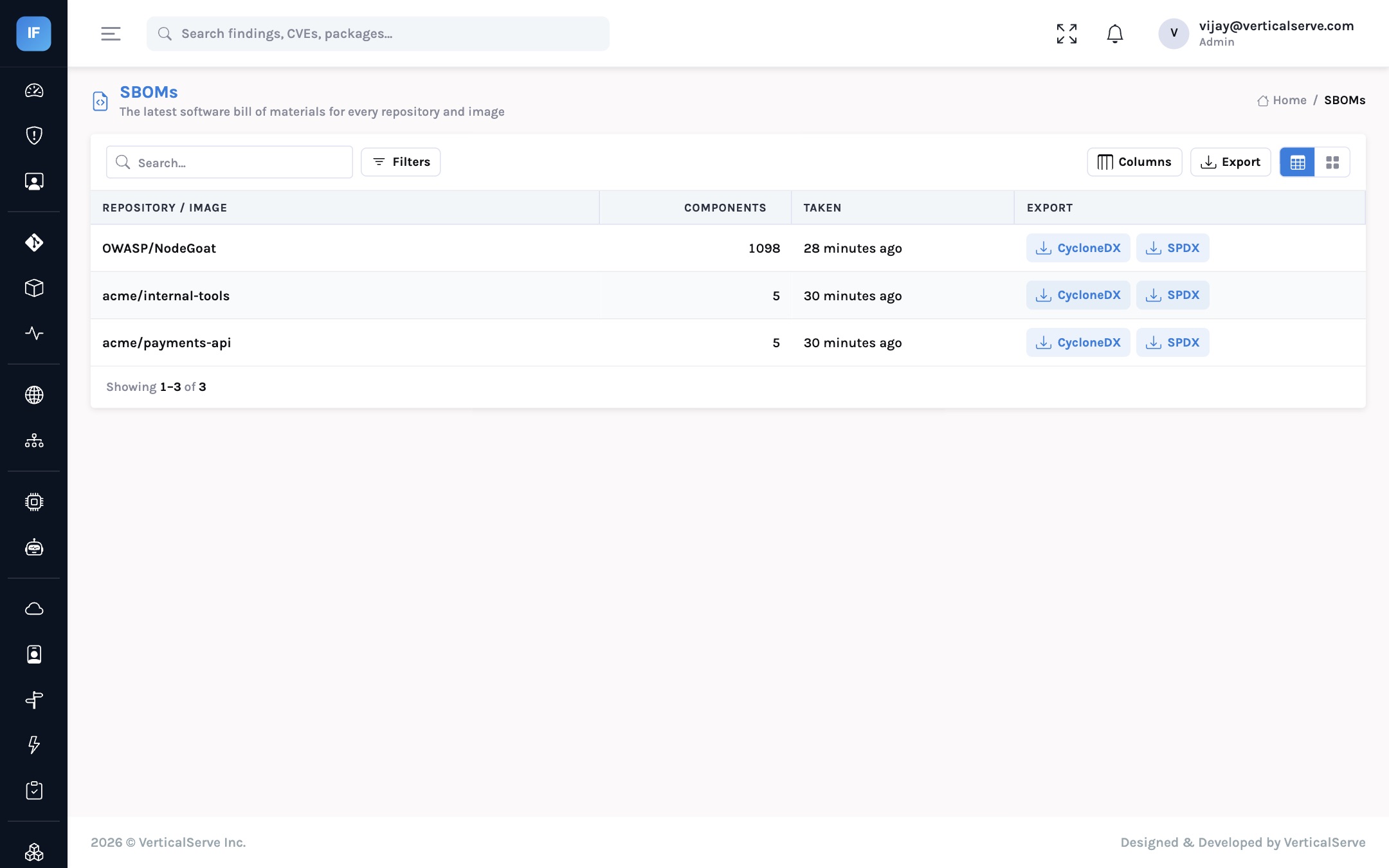Click the IF app logo
The width and height of the screenshot is (1389, 868).
[x=33, y=33]
